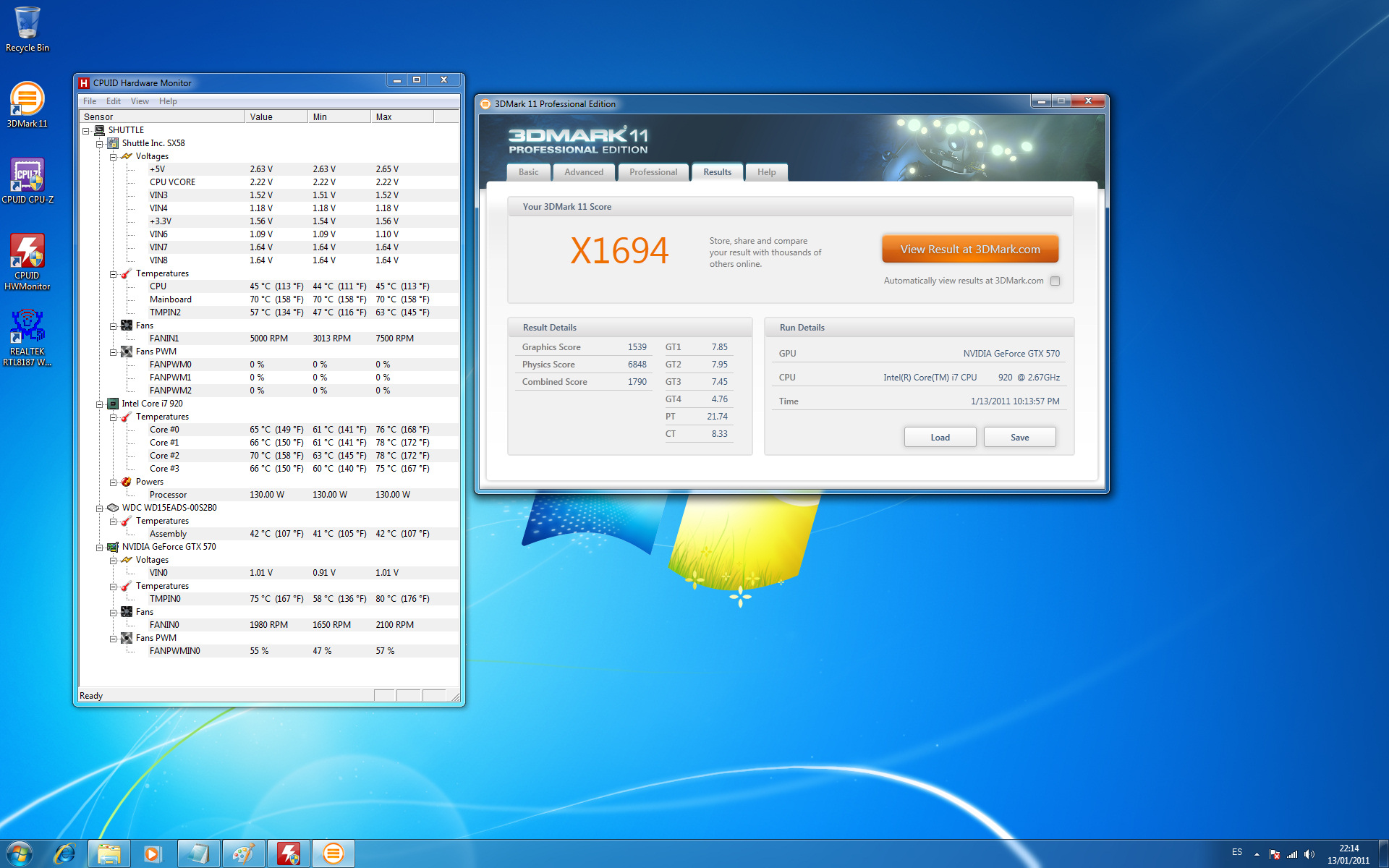Image resolution: width=1389 pixels, height=868 pixels.
Task: Click Internet Explorer icon in taskbar
Action: pos(65,854)
